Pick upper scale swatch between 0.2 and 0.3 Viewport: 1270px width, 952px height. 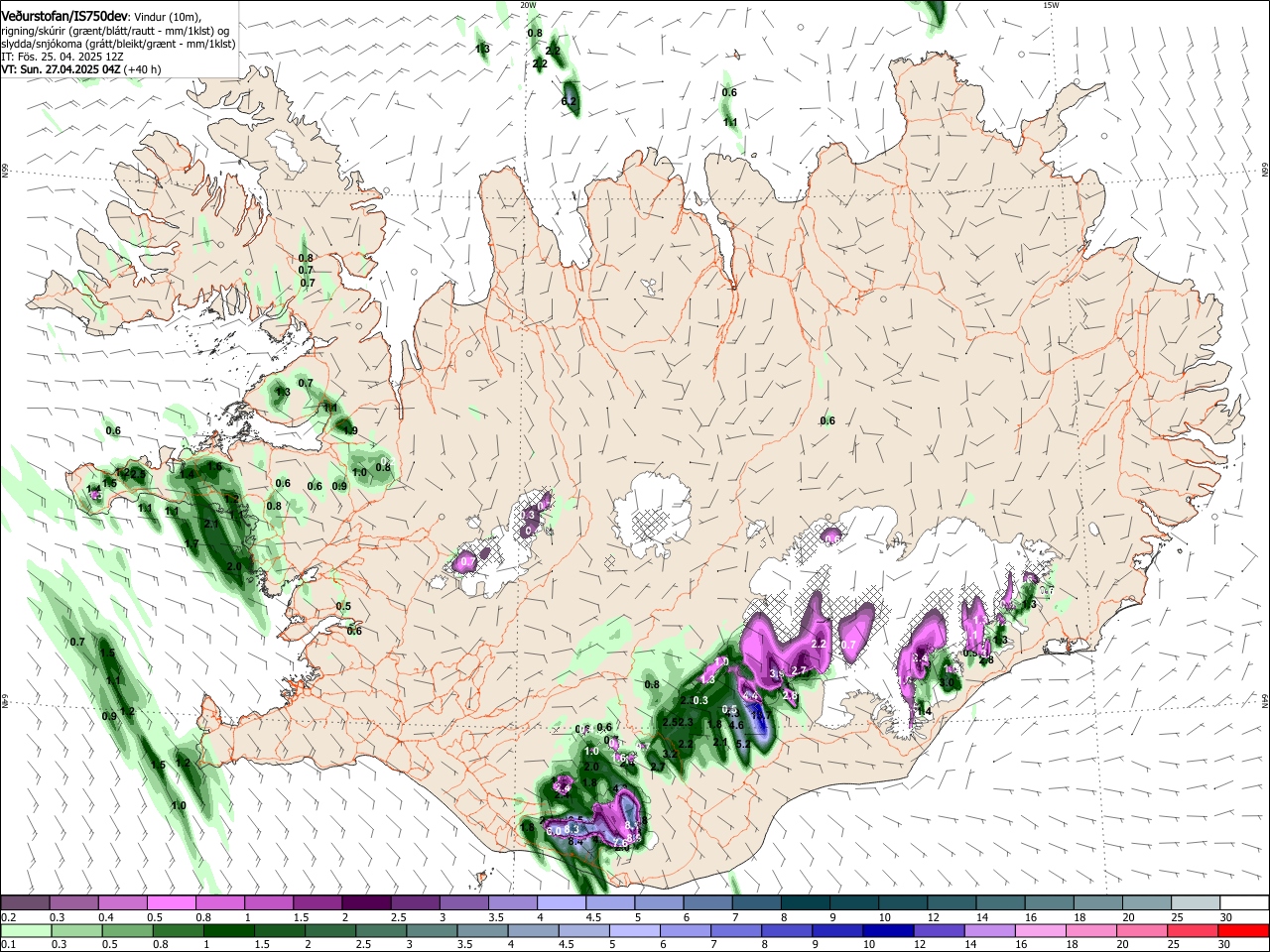[25, 903]
